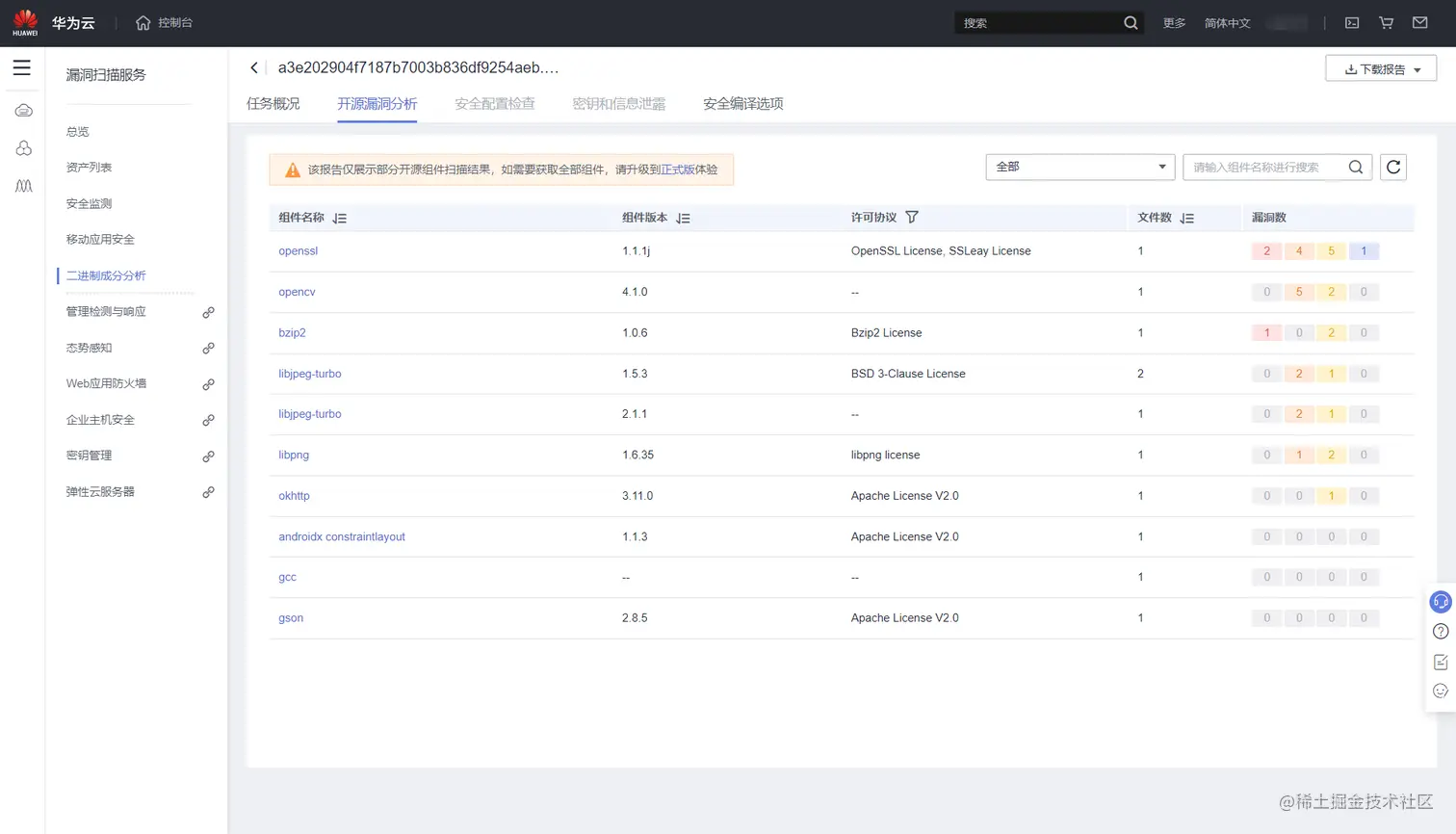Click the blue low count badge for openssl
The image size is (1456, 834).
[x=1364, y=251]
